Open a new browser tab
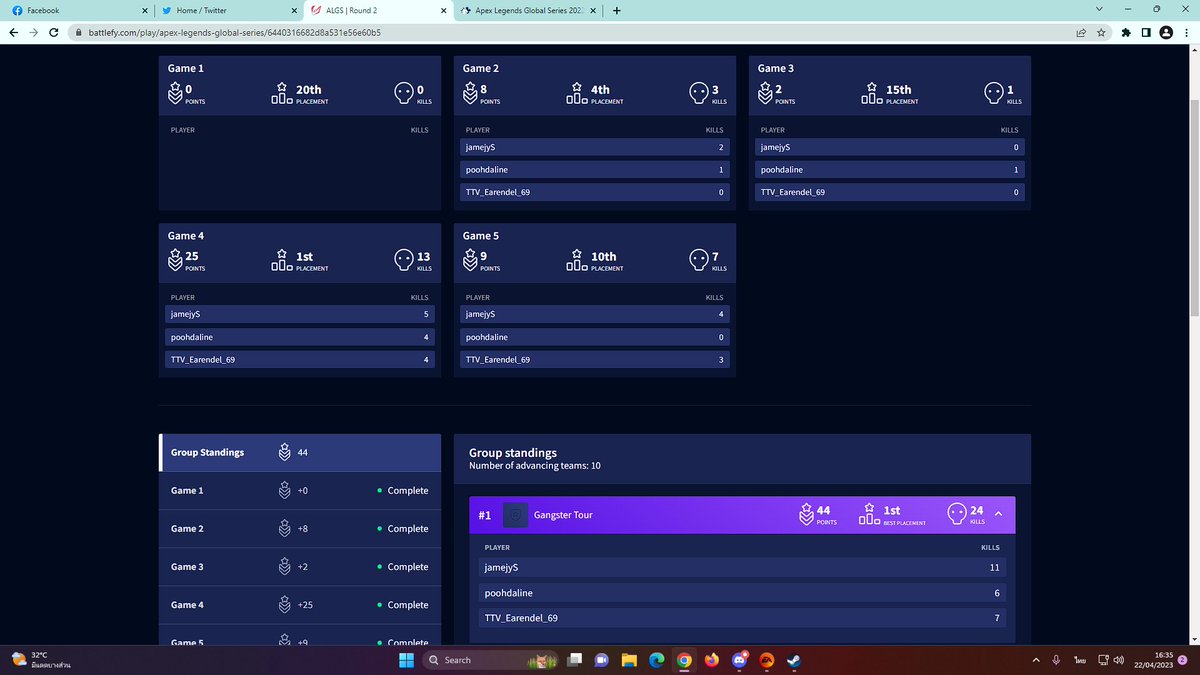 [x=616, y=11]
